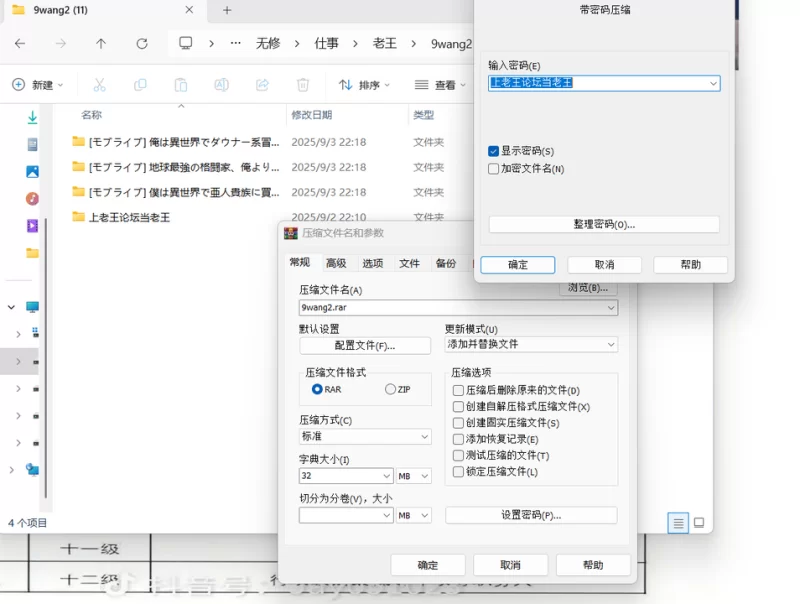Click the Delete trash icon in toolbar
The image size is (800, 604).
303,85
